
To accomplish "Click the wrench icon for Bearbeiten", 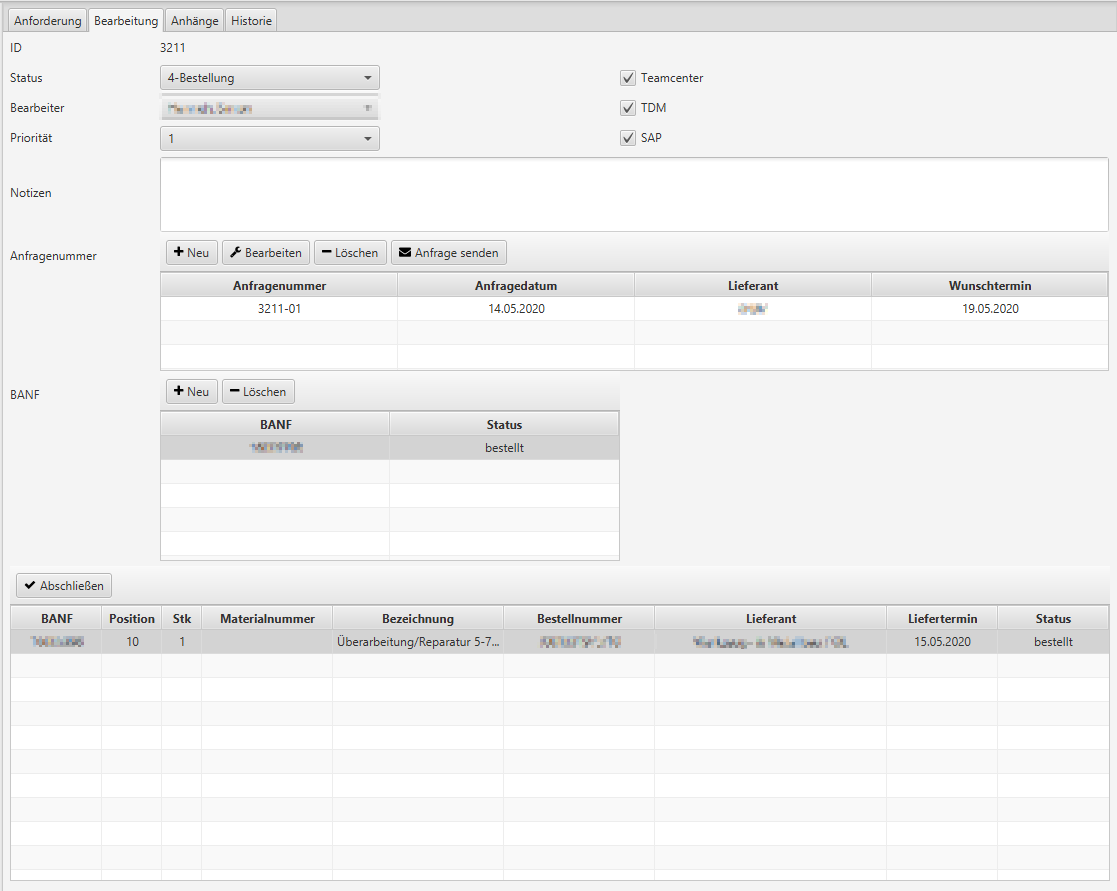I will (235, 253).
